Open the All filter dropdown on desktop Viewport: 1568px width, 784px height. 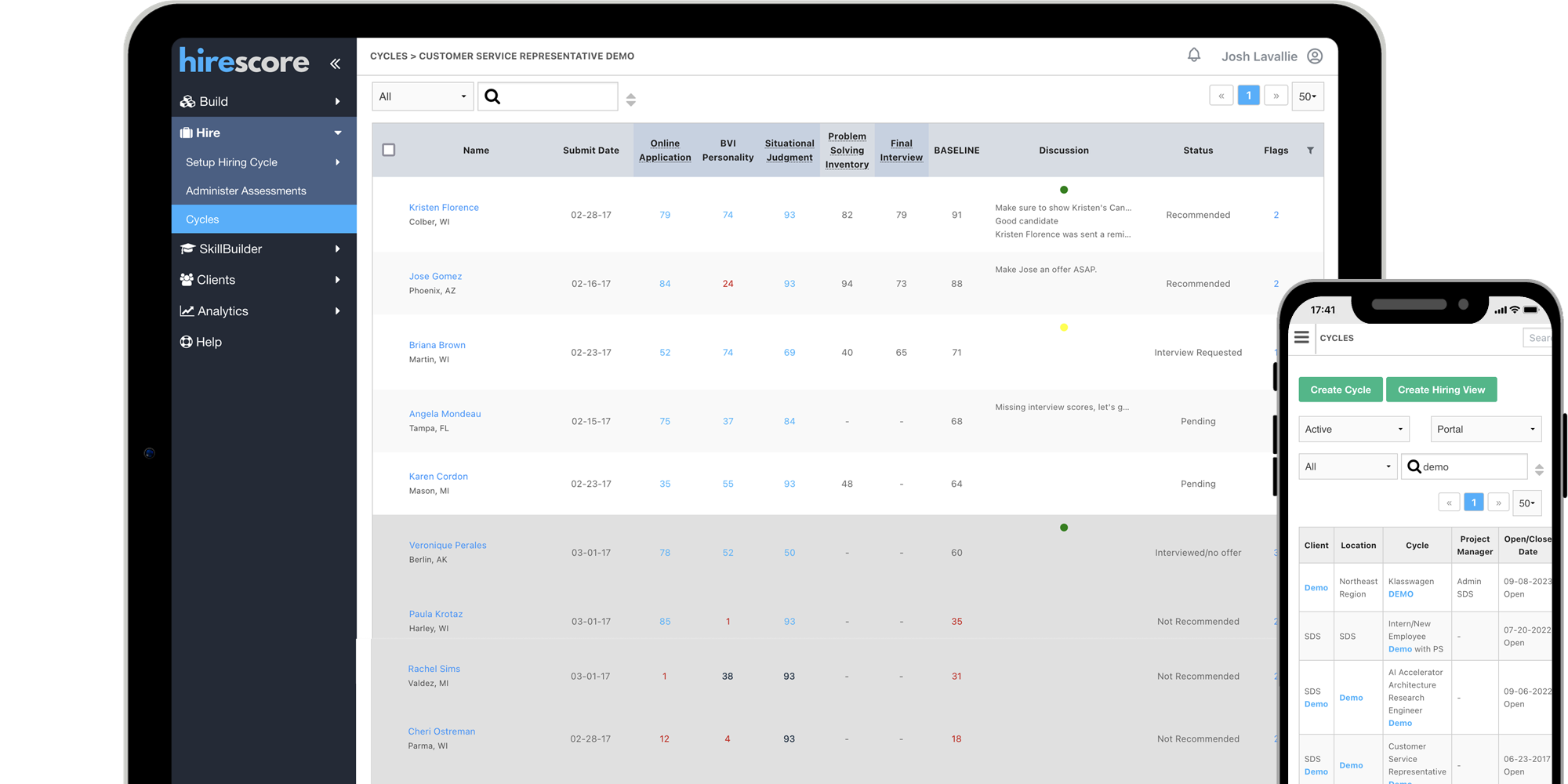423,96
